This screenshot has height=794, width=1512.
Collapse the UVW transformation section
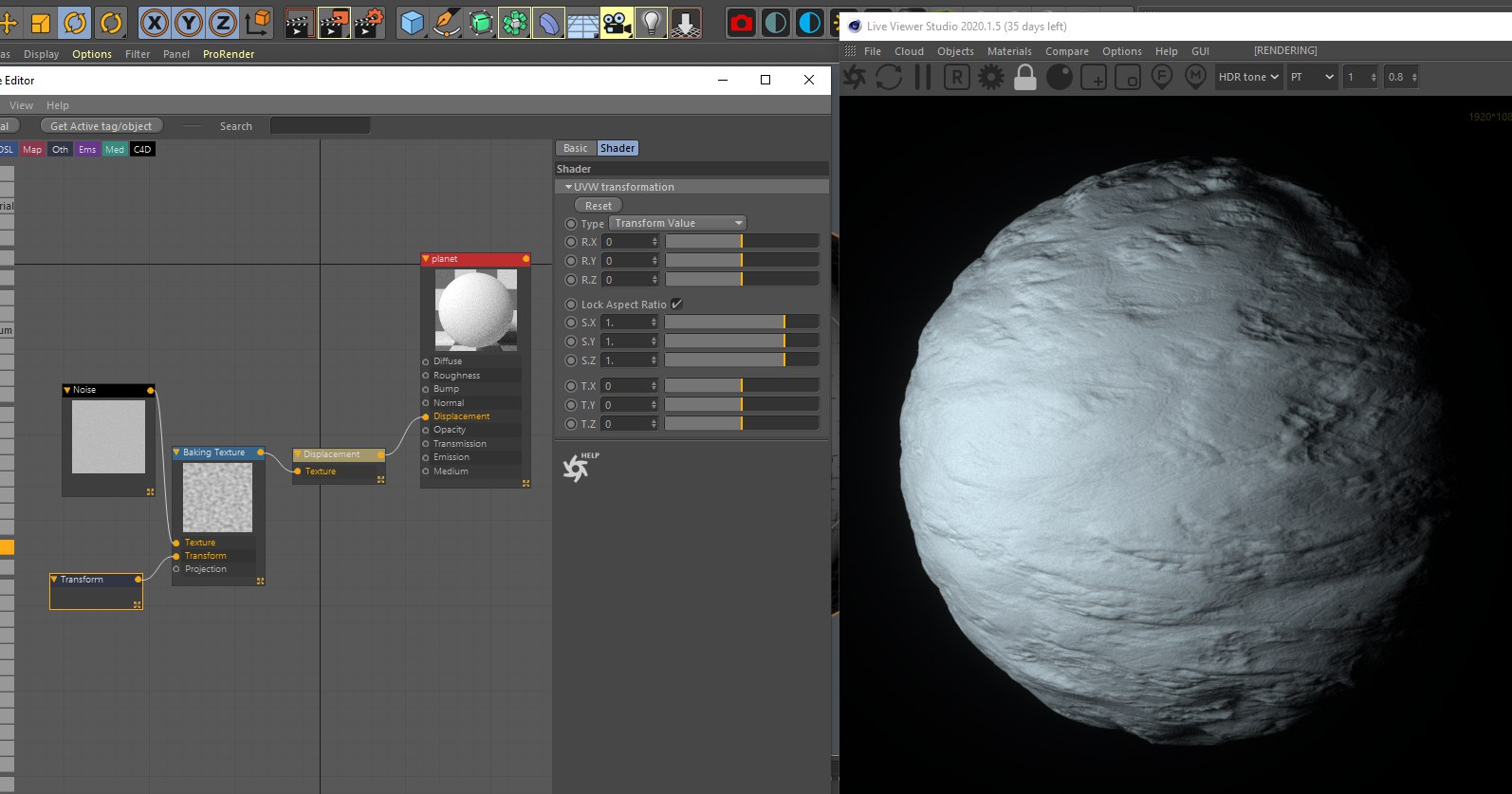[x=568, y=187]
